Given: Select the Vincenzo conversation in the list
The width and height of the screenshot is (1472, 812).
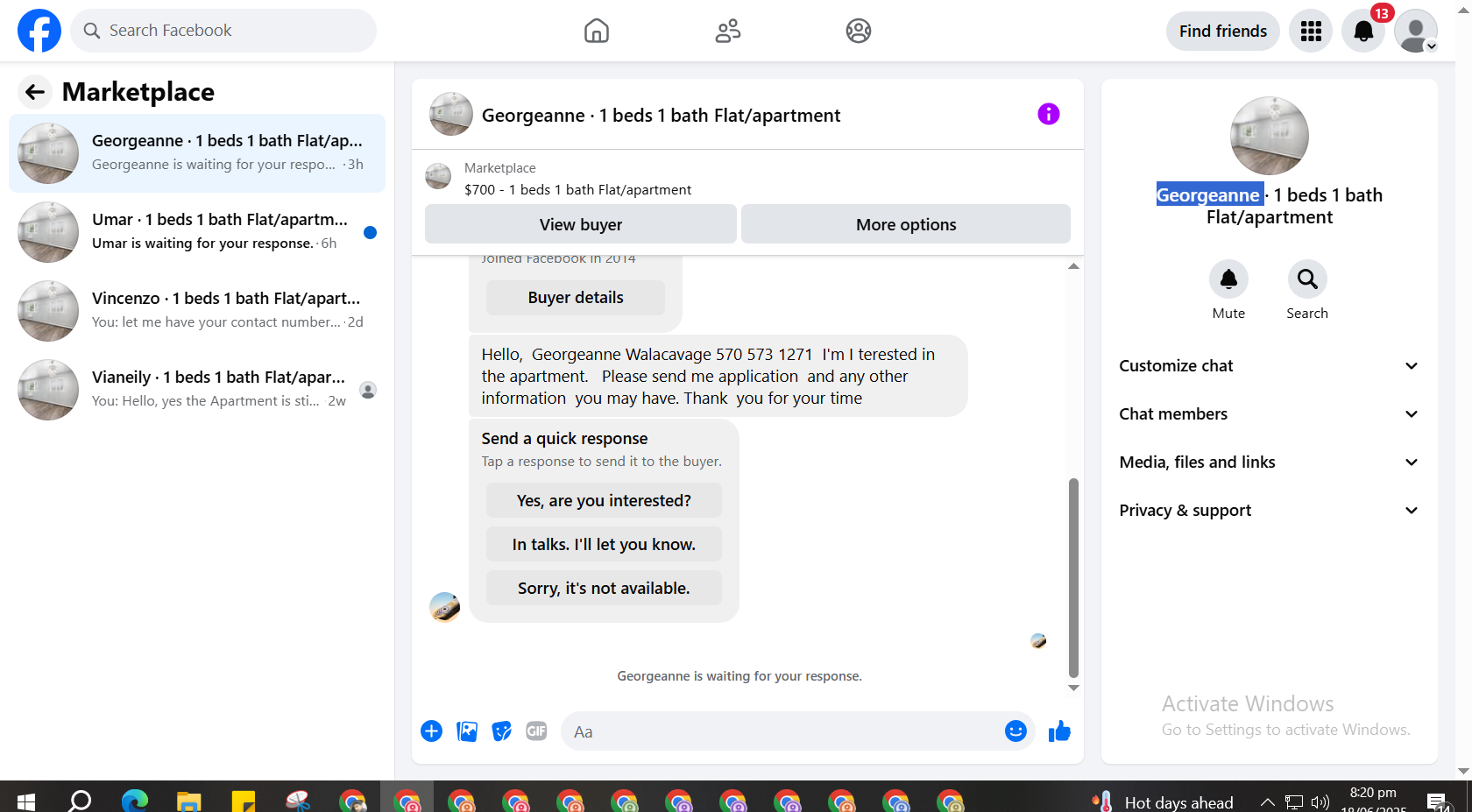Looking at the screenshot, I should pos(197,311).
